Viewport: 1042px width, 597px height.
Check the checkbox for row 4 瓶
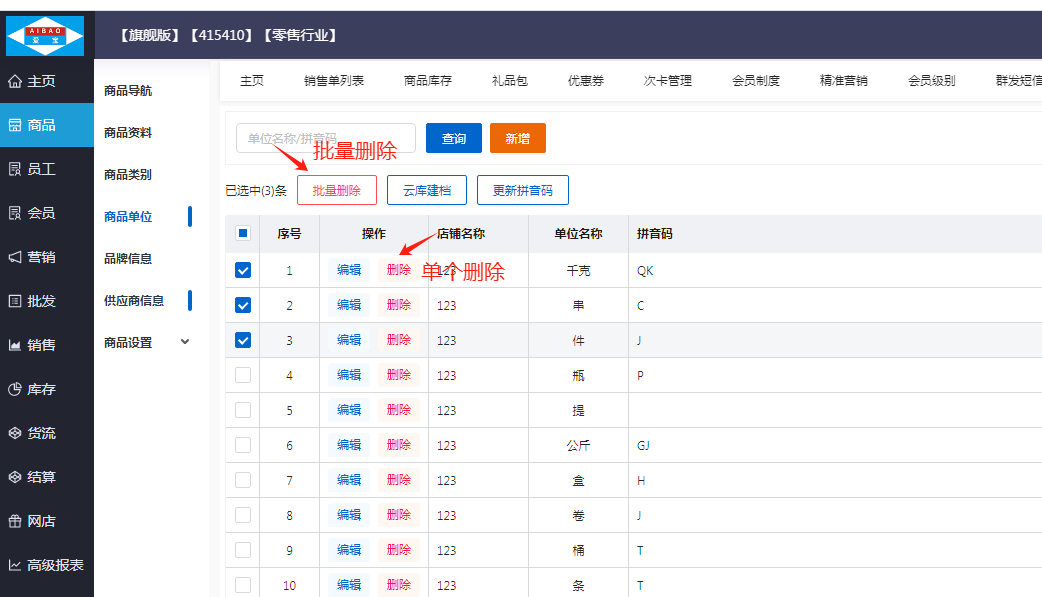(243, 375)
